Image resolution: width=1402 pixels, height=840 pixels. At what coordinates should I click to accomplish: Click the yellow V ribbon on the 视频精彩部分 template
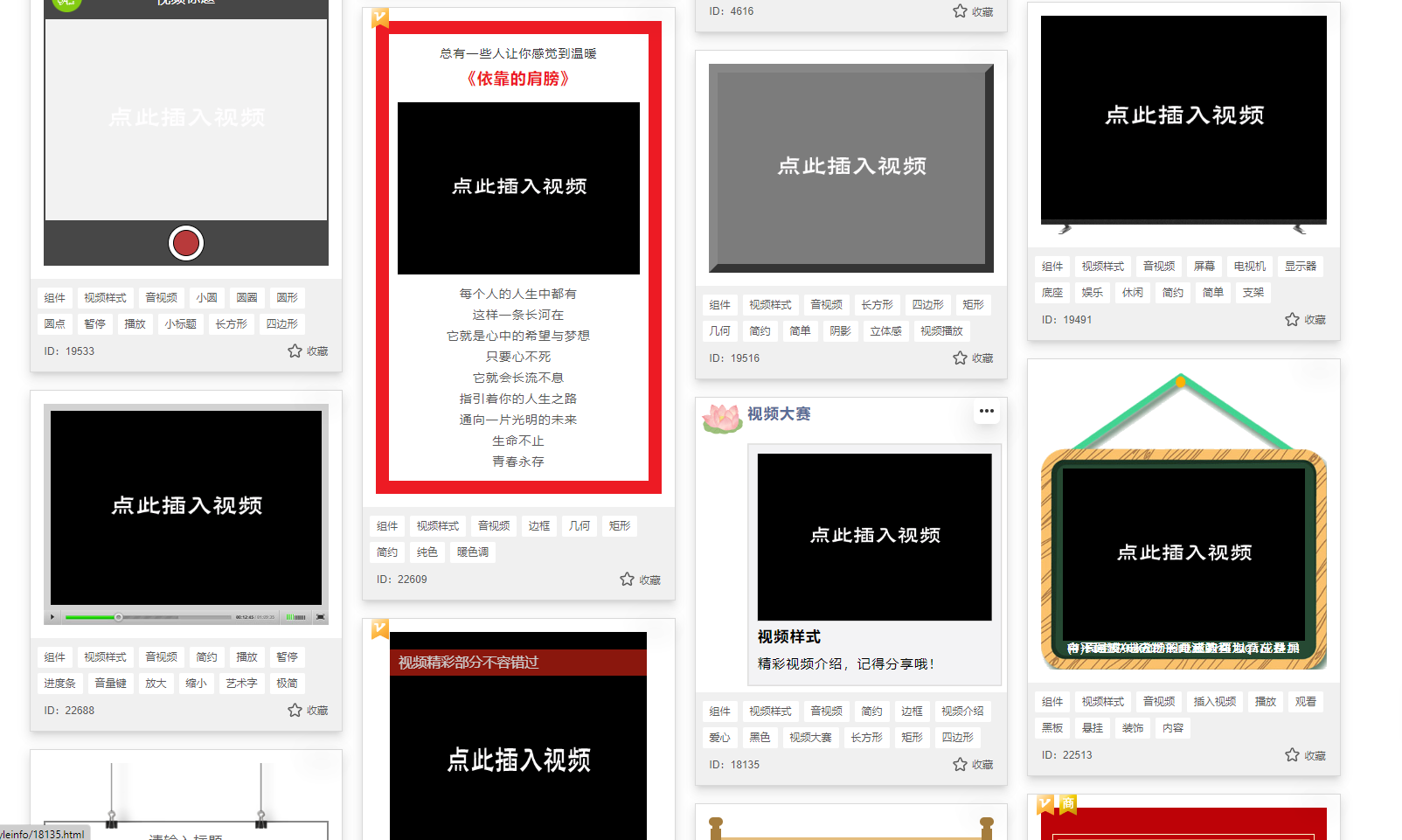[378, 628]
